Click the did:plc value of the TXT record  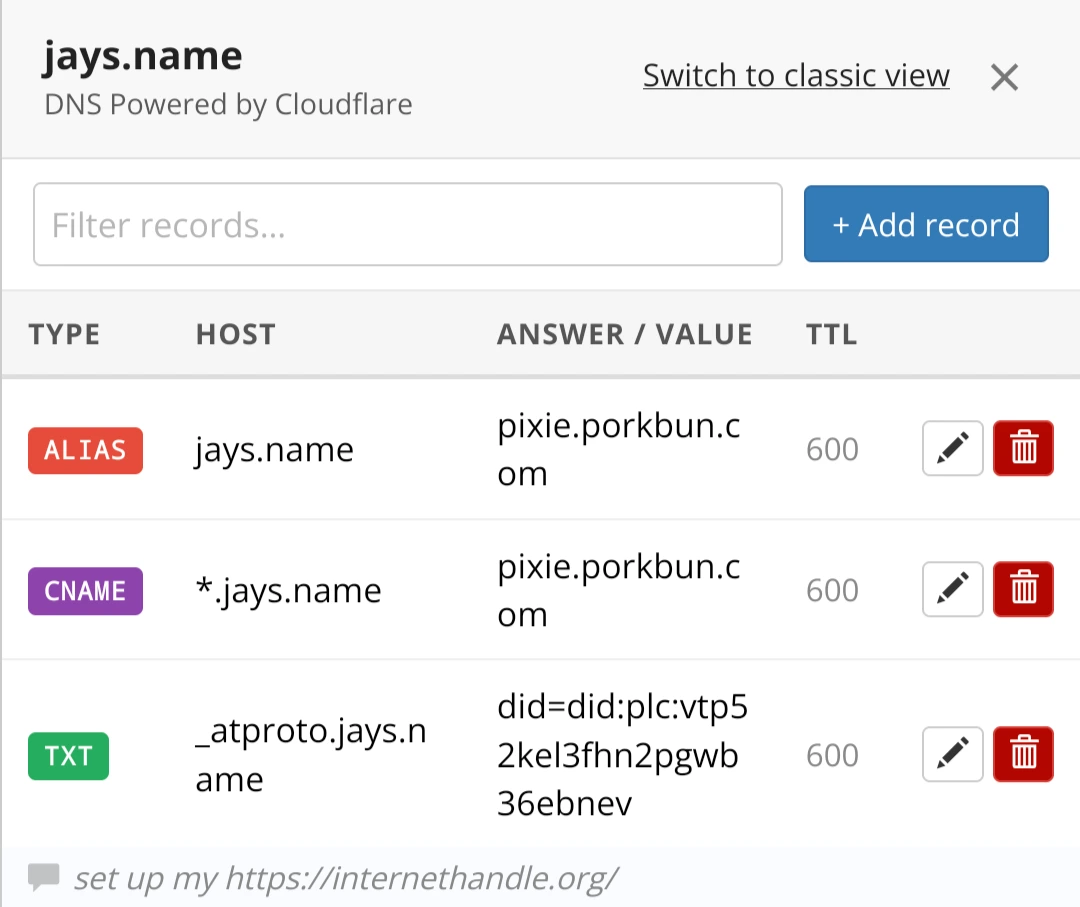622,755
